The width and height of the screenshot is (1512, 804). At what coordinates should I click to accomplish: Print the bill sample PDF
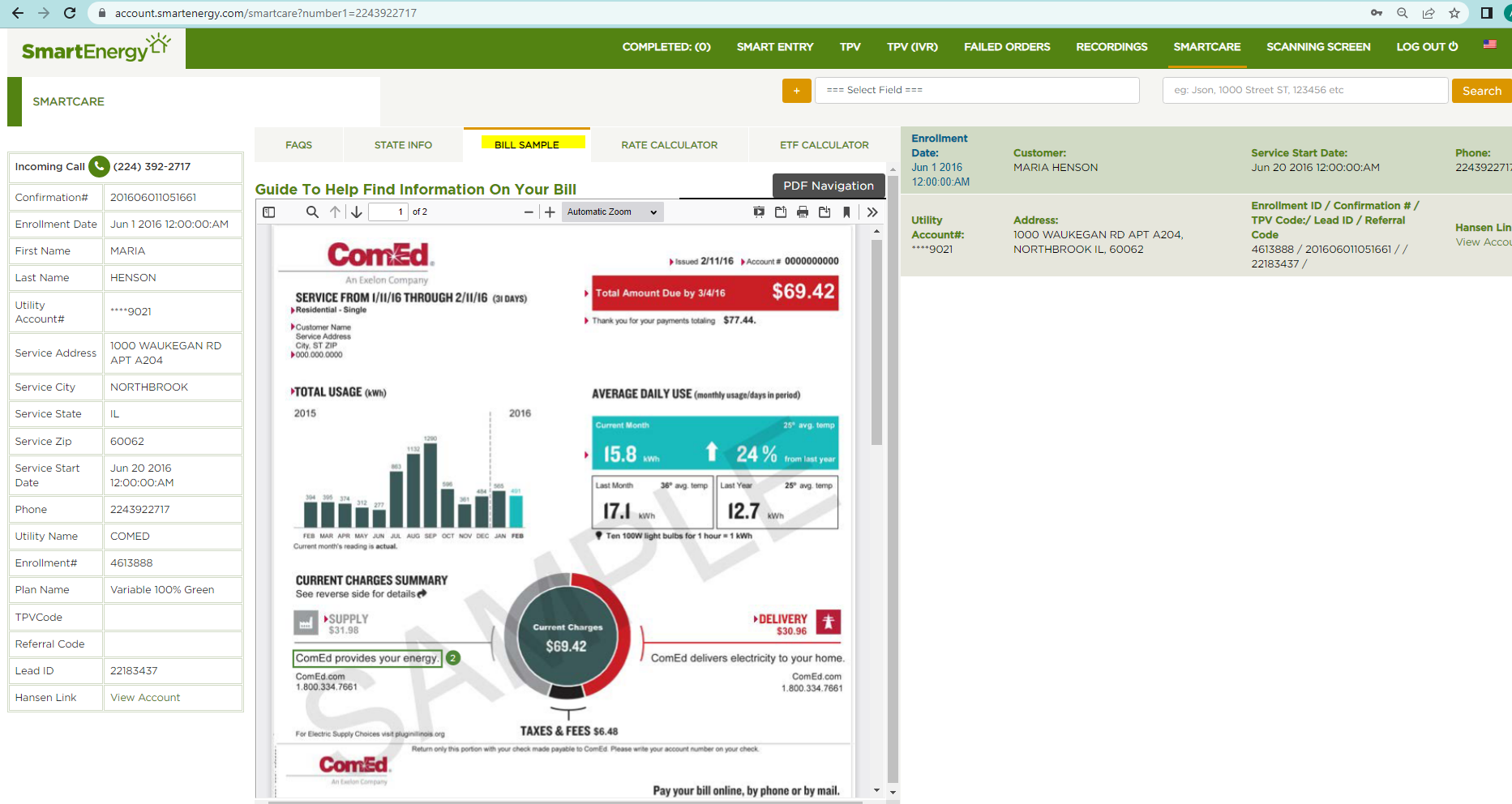(x=803, y=212)
